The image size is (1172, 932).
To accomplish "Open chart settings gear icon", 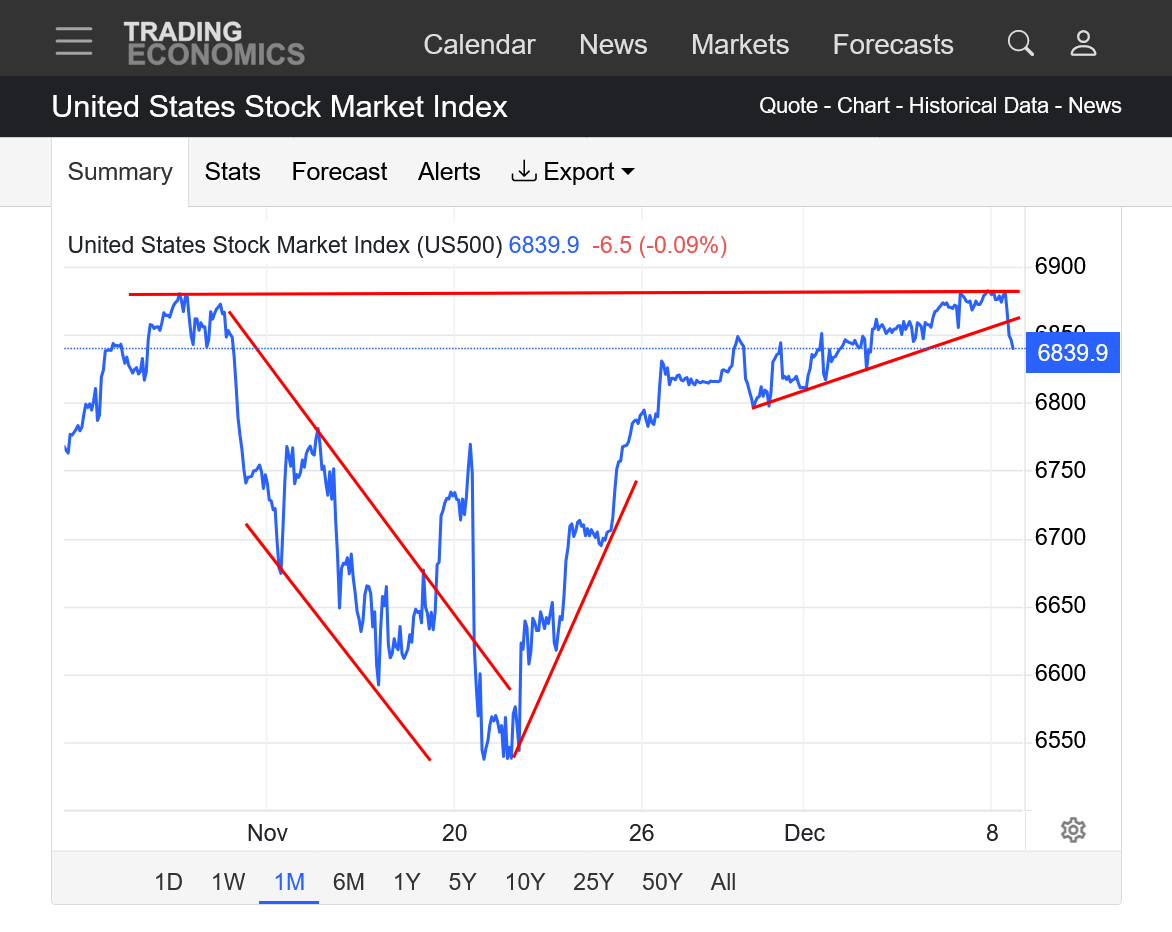I will (x=1073, y=830).
